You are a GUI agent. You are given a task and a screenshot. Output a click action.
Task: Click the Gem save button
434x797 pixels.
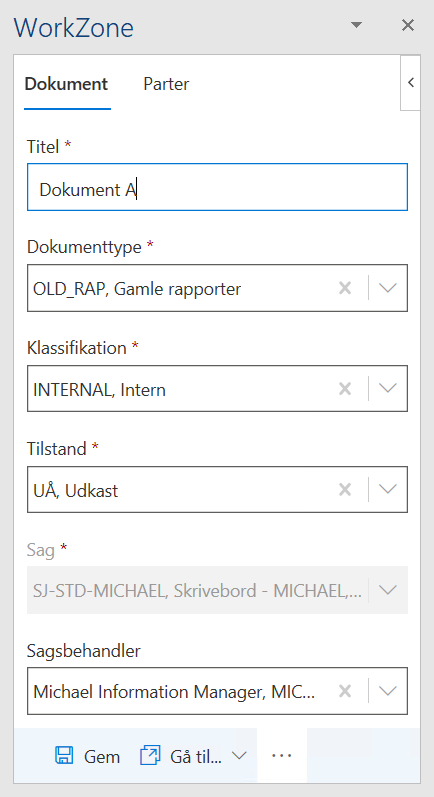[87, 756]
